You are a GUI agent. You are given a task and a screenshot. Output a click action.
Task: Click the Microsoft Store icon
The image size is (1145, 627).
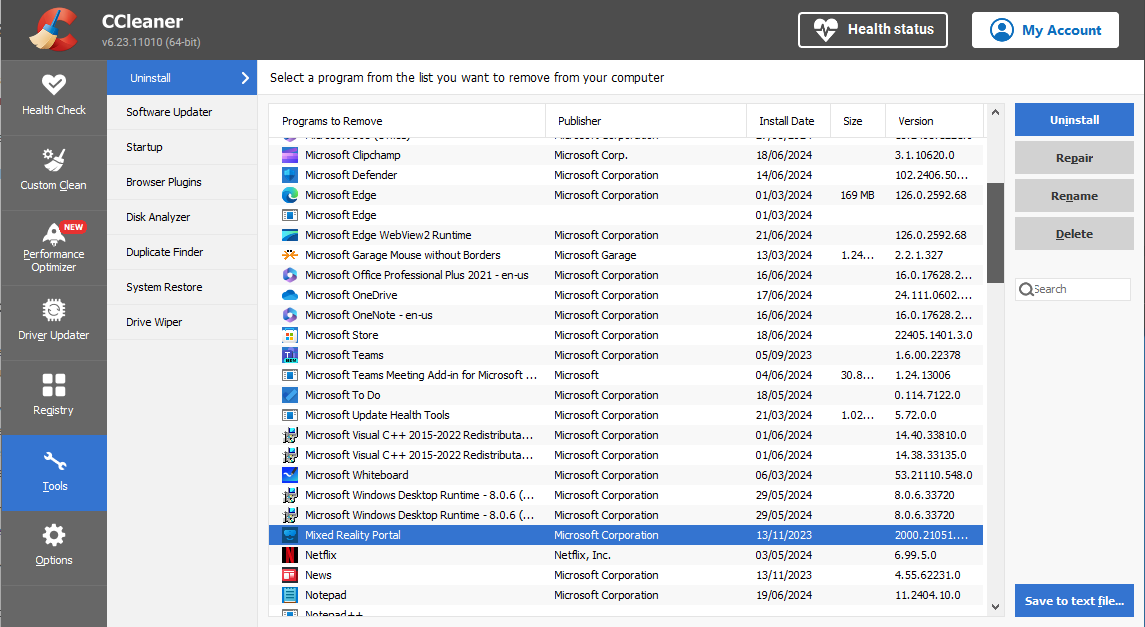point(290,335)
